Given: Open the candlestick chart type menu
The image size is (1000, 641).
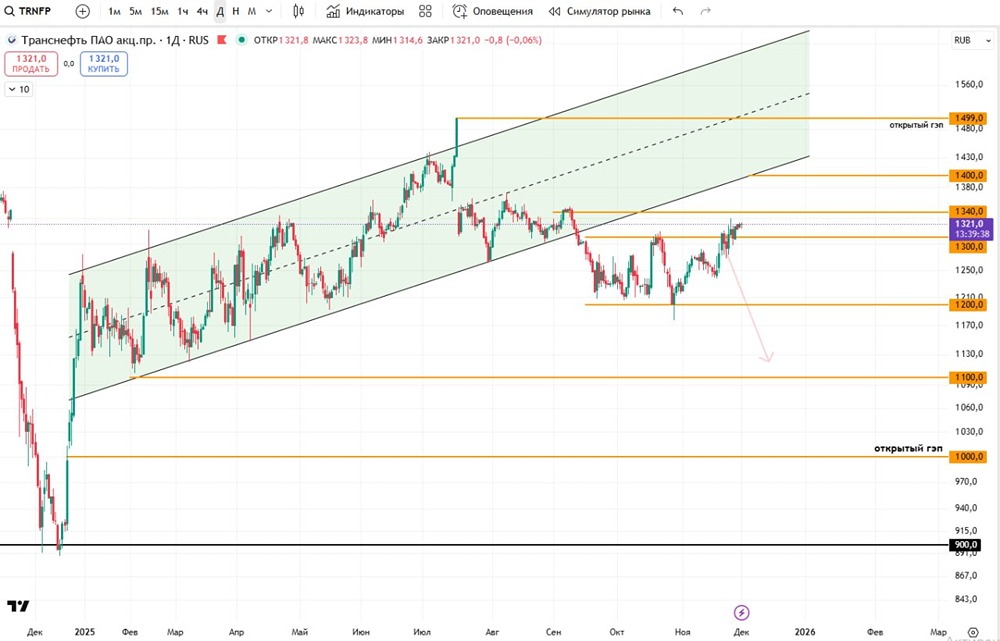Looking at the screenshot, I should click(298, 11).
